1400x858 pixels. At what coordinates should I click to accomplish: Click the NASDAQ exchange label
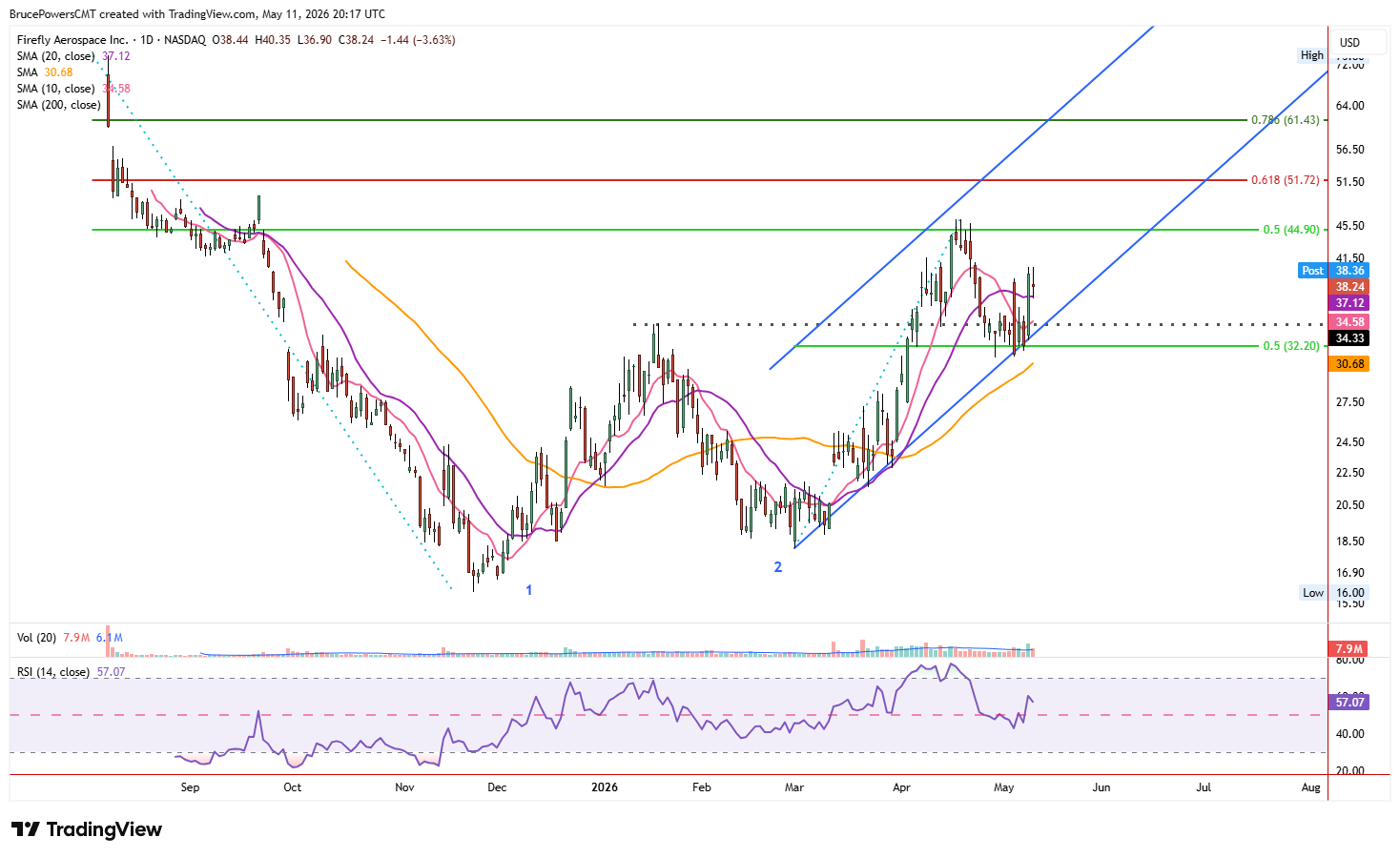click(185, 40)
